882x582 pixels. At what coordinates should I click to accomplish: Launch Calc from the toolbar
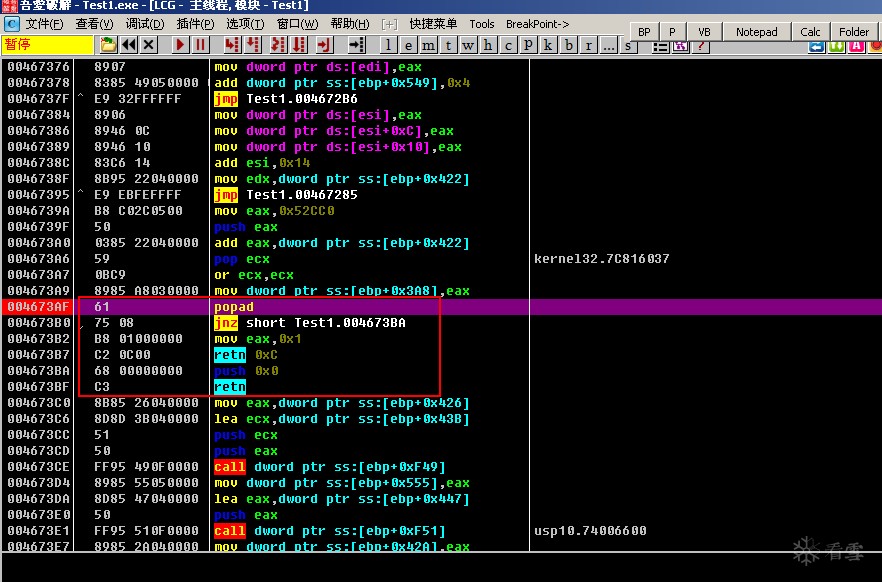pos(810,32)
